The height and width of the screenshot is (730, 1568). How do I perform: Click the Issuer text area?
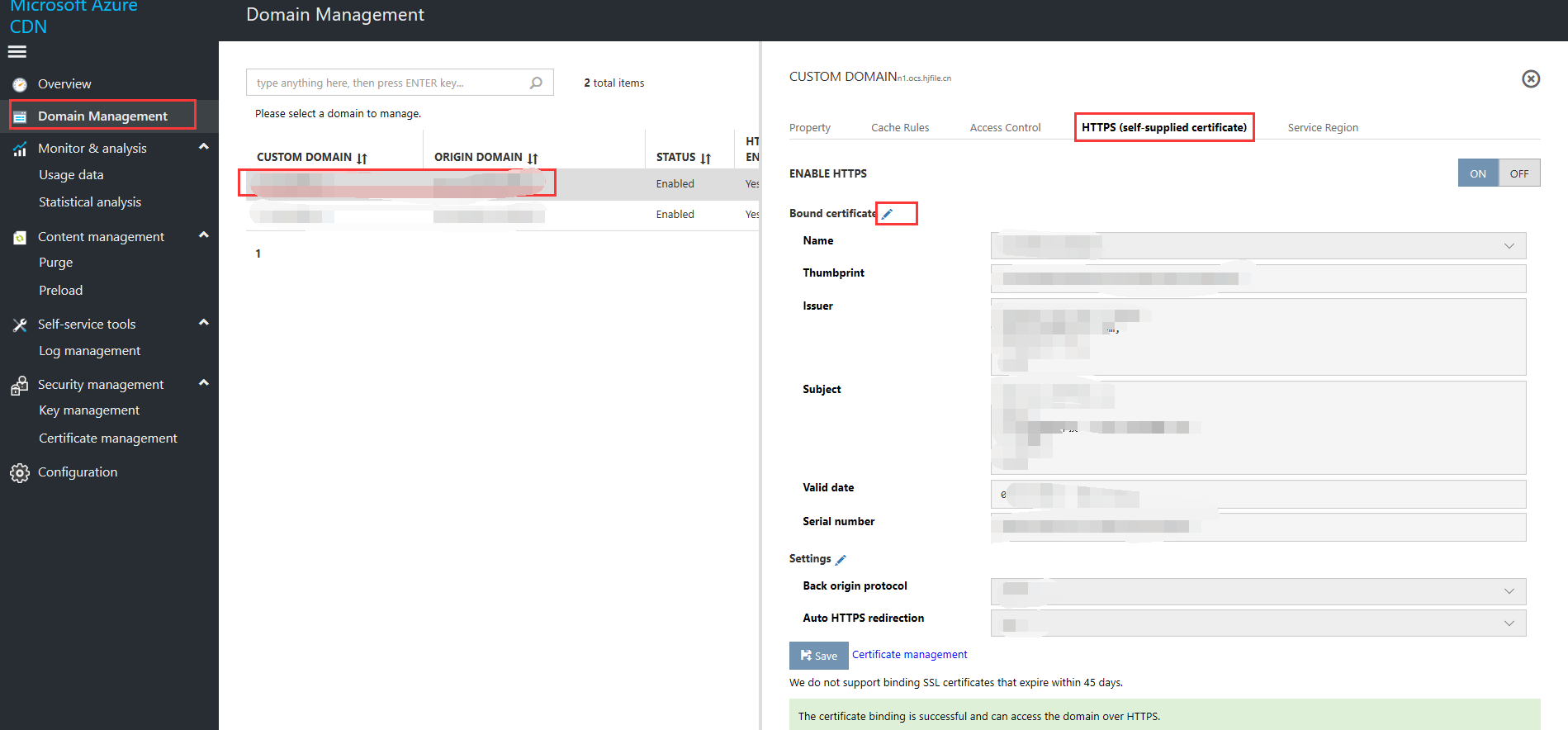pyautogui.click(x=1258, y=337)
